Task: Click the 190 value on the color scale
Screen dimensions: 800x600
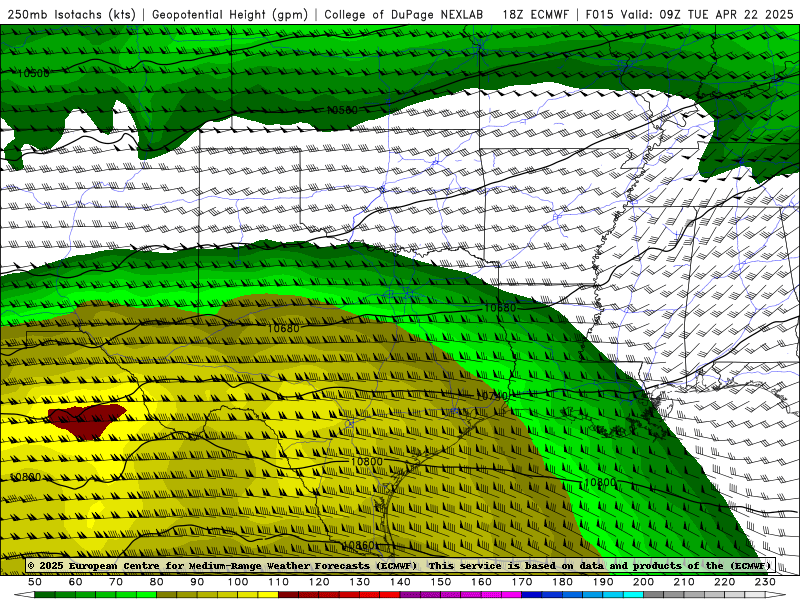Action: (x=603, y=582)
